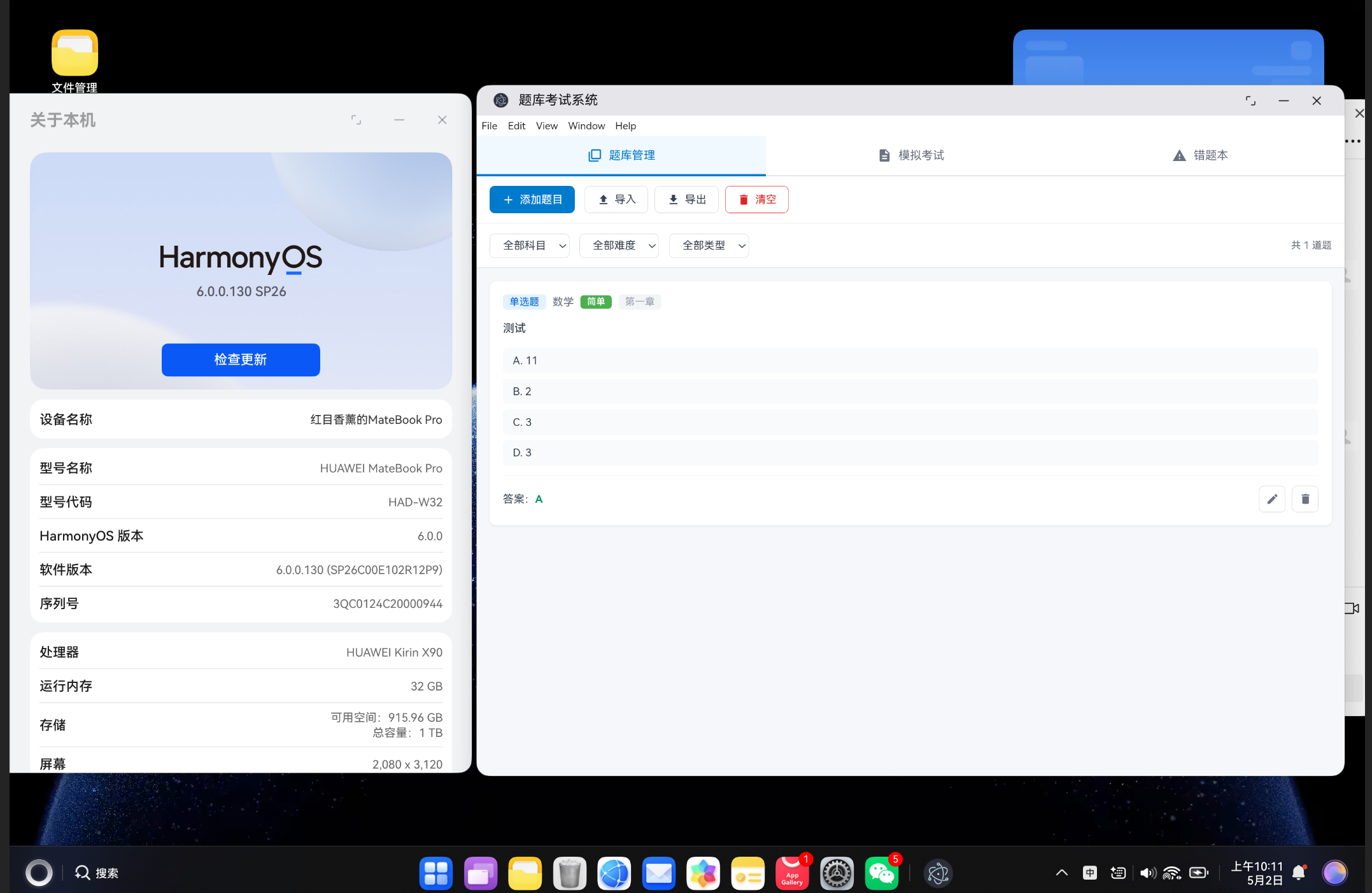The width and height of the screenshot is (1372, 893).
Task: Click the Electron app icon in dock
Action: point(938,873)
